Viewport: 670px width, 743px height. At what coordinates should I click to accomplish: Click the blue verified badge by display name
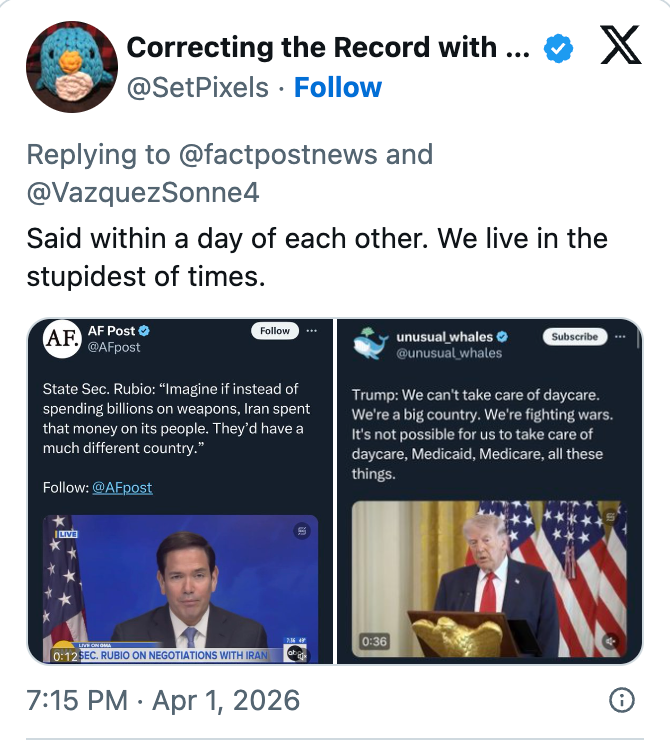click(x=557, y=47)
